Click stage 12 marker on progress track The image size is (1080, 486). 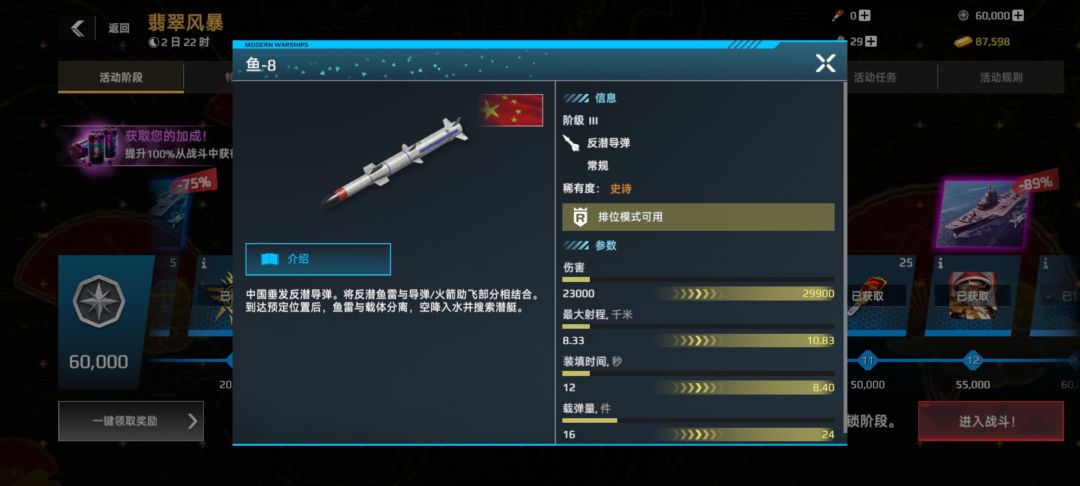tap(973, 361)
